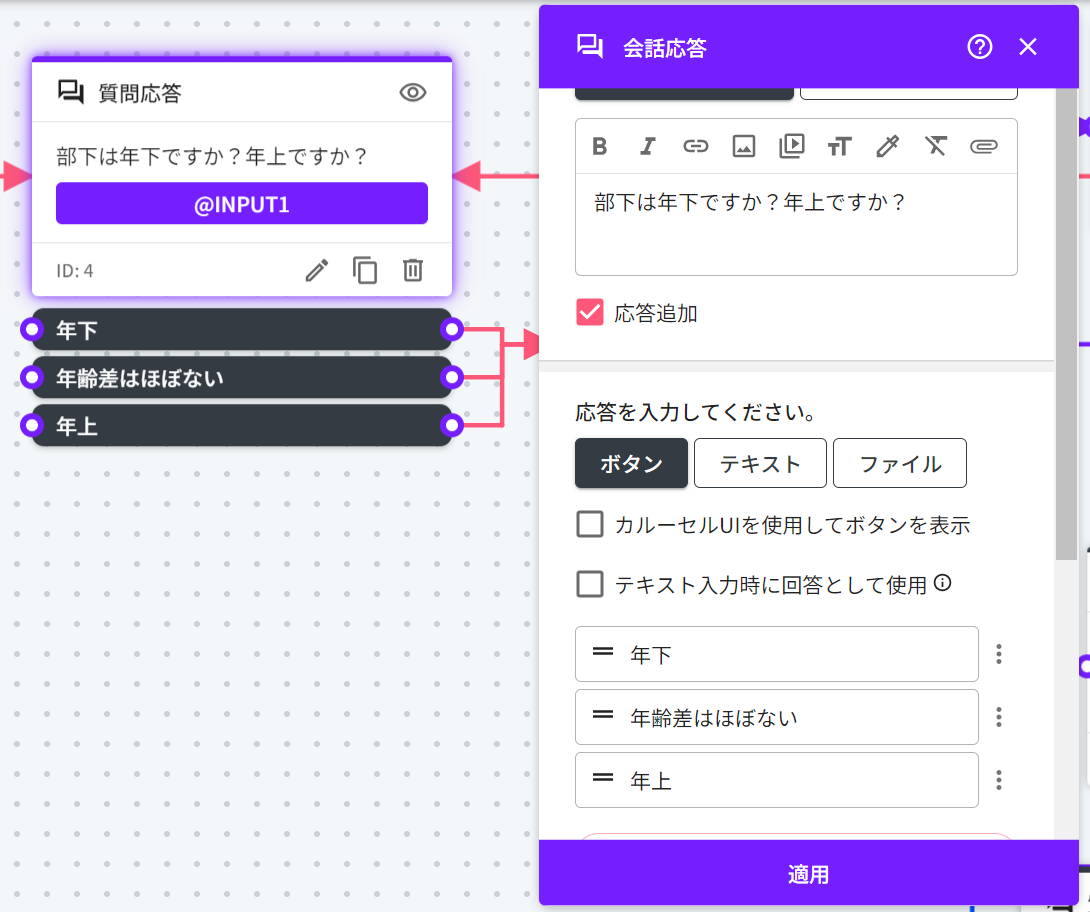Switch response type to ファイル
Viewport: 1090px width, 912px height.
pyautogui.click(x=899, y=463)
